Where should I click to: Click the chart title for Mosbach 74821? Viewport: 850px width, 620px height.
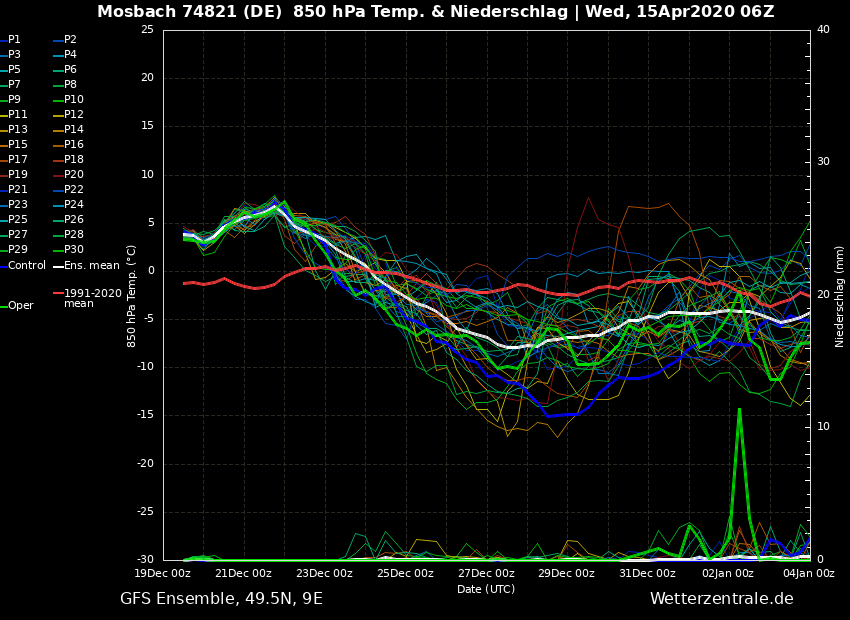tap(435, 12)
